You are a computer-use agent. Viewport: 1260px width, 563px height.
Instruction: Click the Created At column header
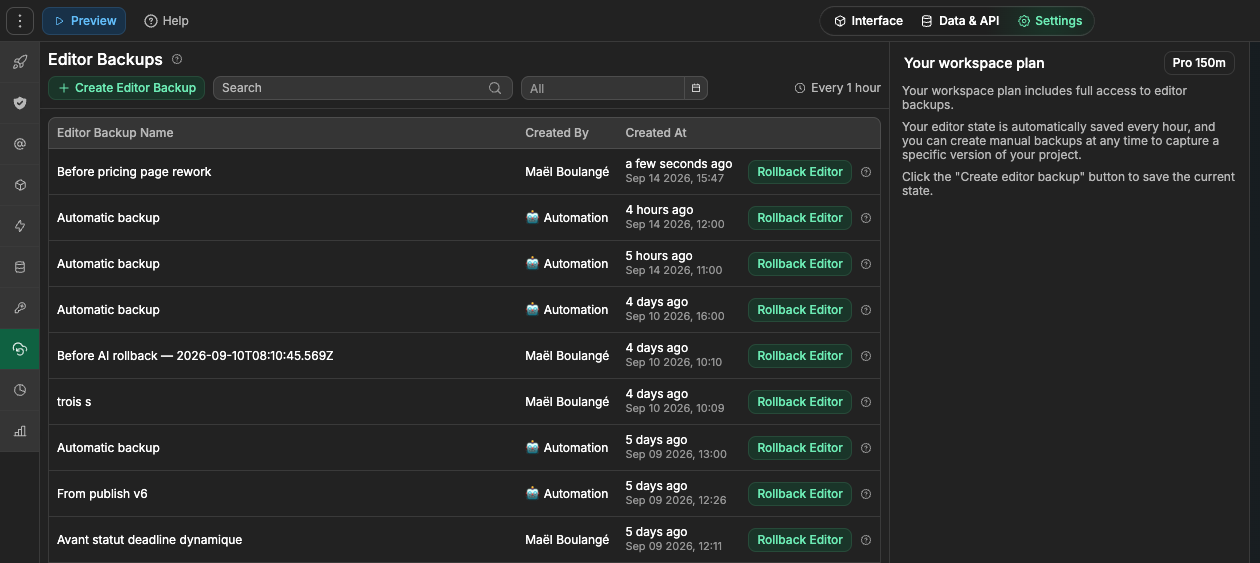pos(656,133)
